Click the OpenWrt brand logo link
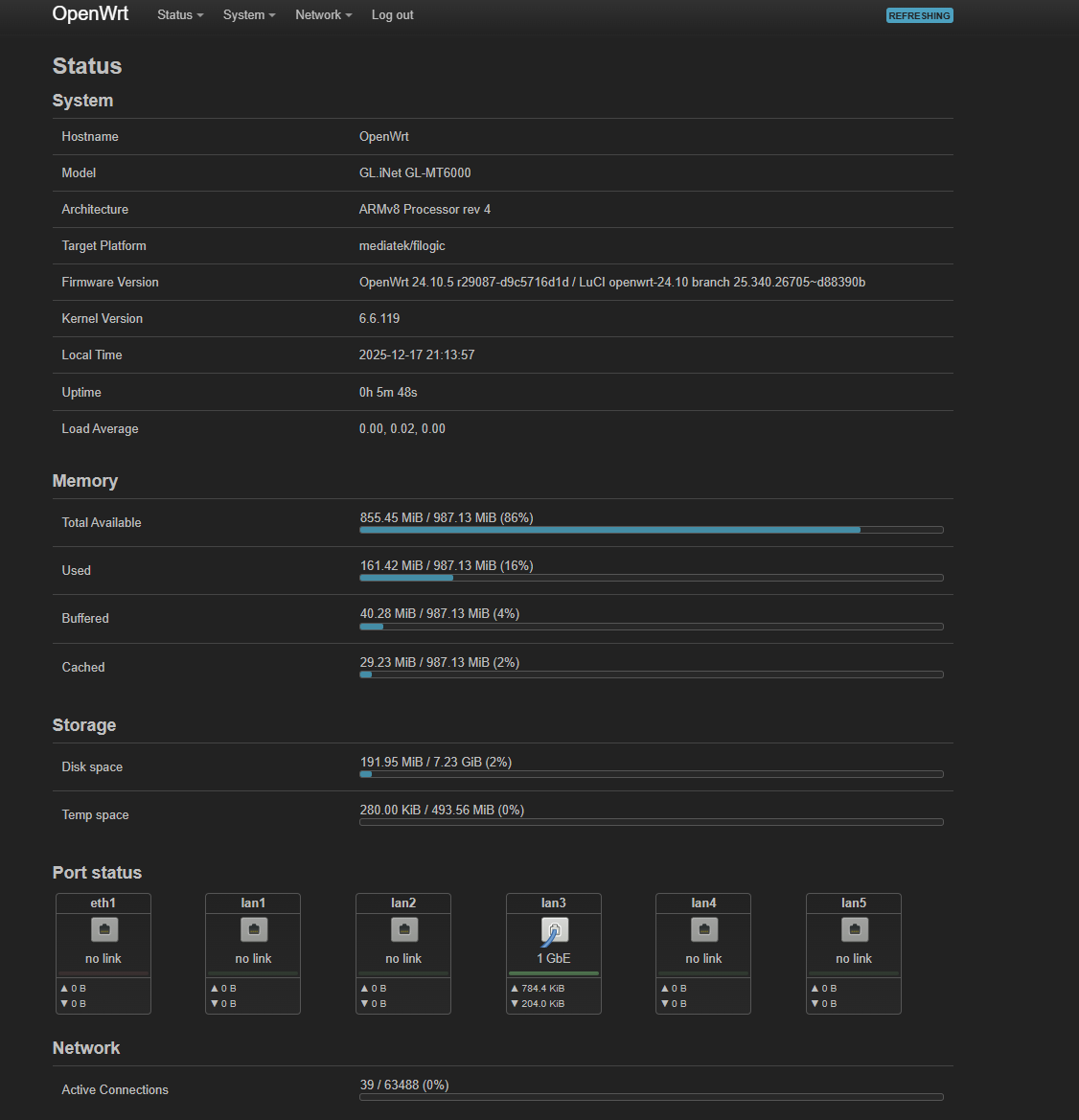 [90, 14]
